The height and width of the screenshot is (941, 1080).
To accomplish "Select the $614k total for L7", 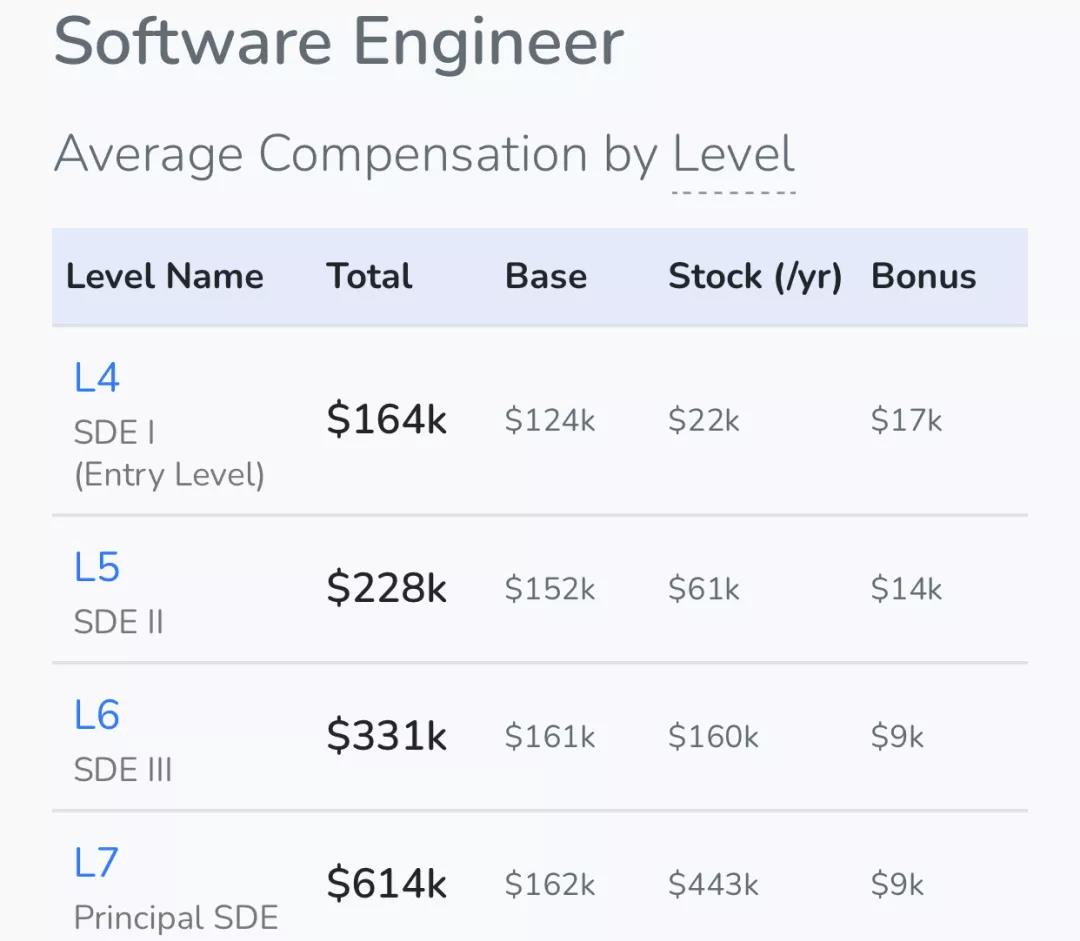I will click(386, 884).
